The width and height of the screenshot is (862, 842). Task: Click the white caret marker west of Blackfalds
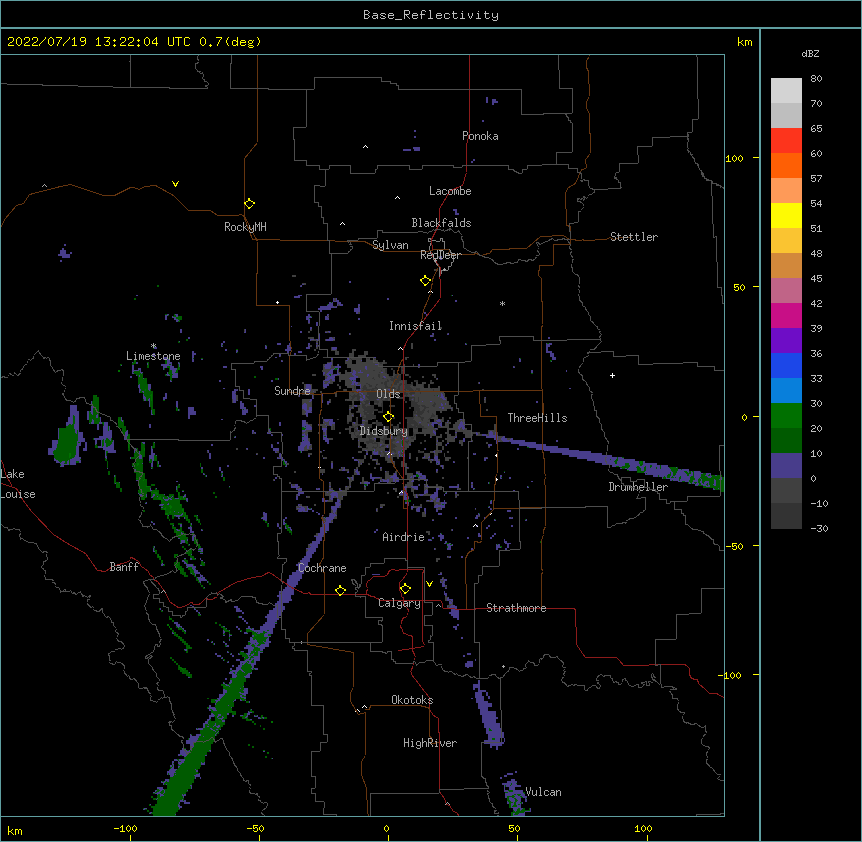342,224
